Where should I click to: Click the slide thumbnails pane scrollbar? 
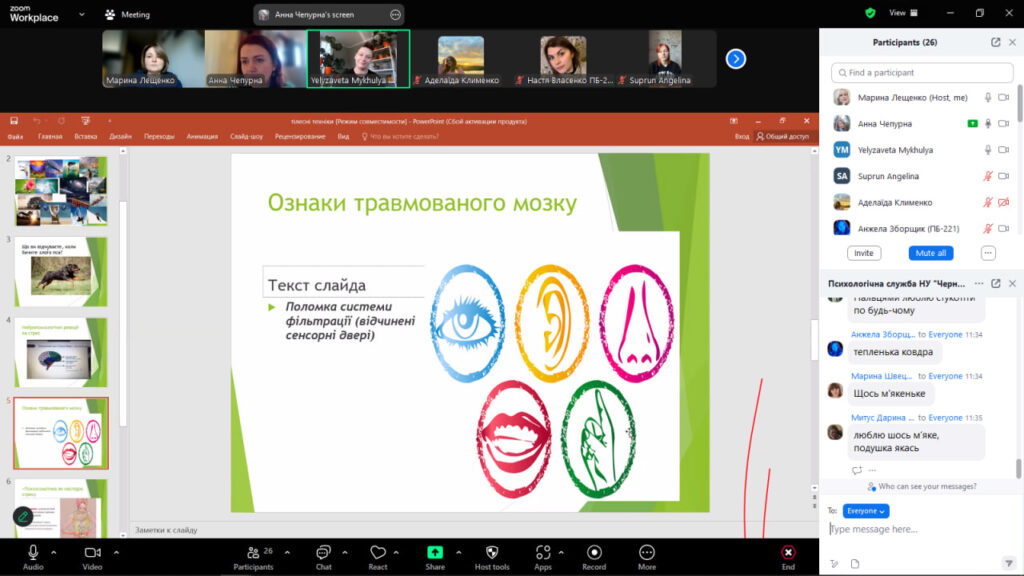(x=123, y=313)
